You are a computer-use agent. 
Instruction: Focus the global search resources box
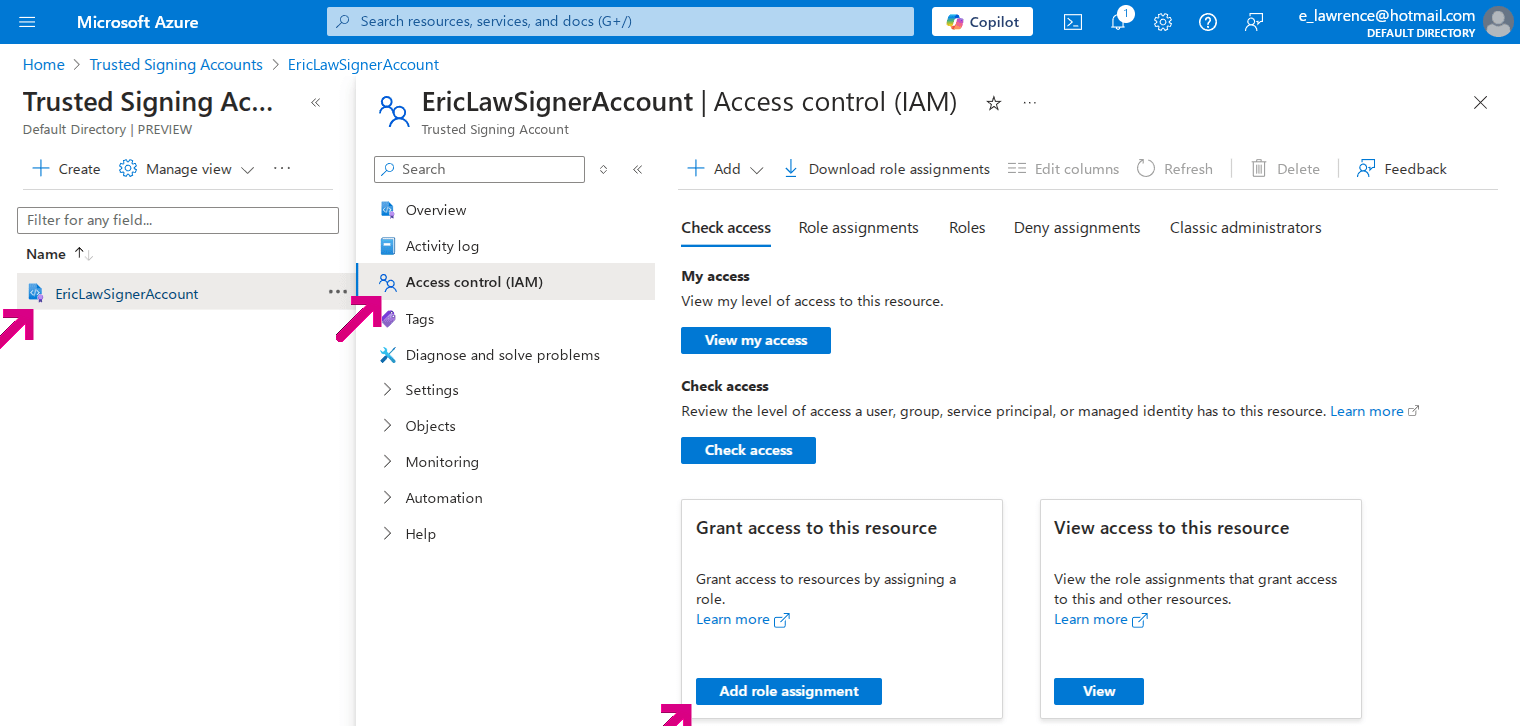point(620,21)
